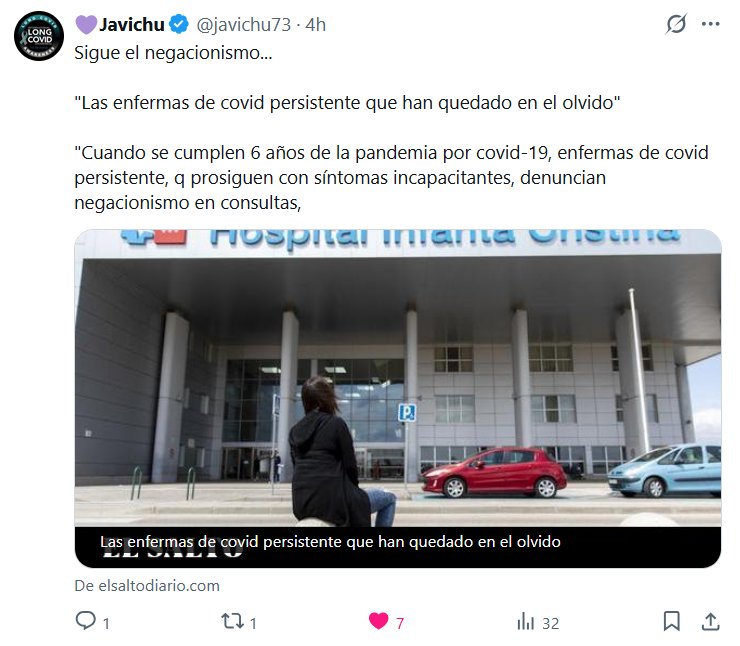The height and width of the screenshot is (646, 740).
Task: Open the Hospital Infanta Cristina article image
Action: [x=398, y=378]
